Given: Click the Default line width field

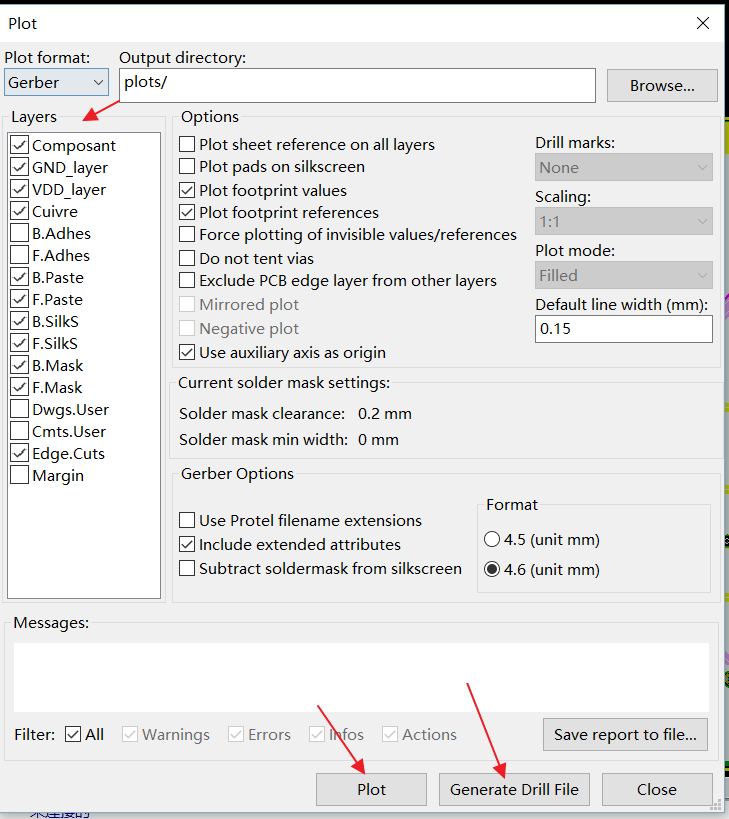Looking at the screenshot, I should tap(623, 329).
